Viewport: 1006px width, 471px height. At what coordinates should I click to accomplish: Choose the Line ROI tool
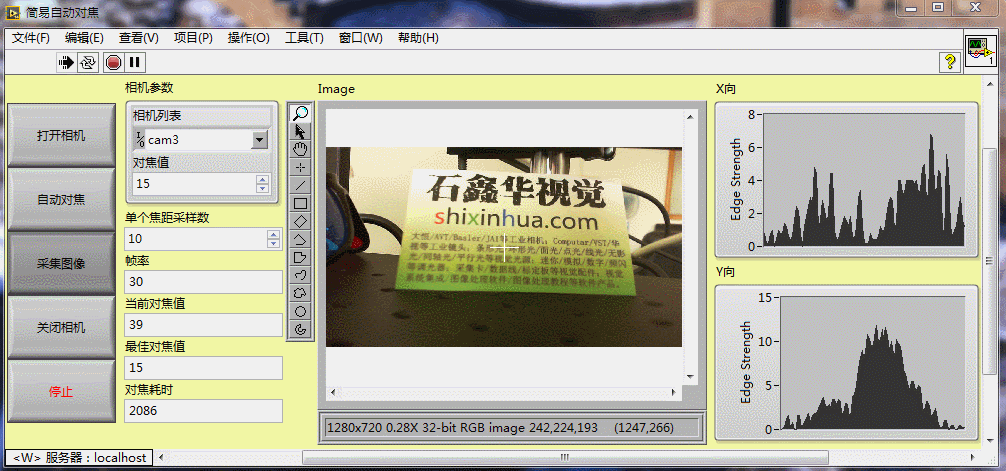300,184
